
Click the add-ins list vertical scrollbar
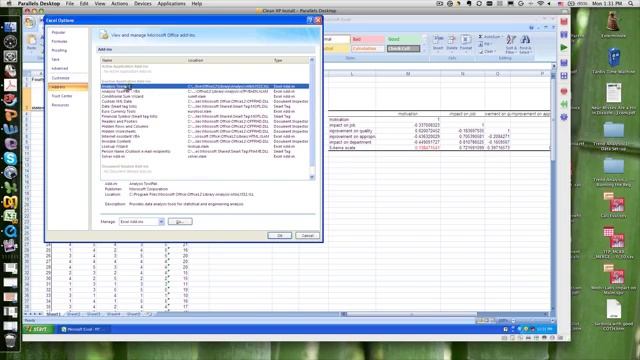(x=312, y=118)
